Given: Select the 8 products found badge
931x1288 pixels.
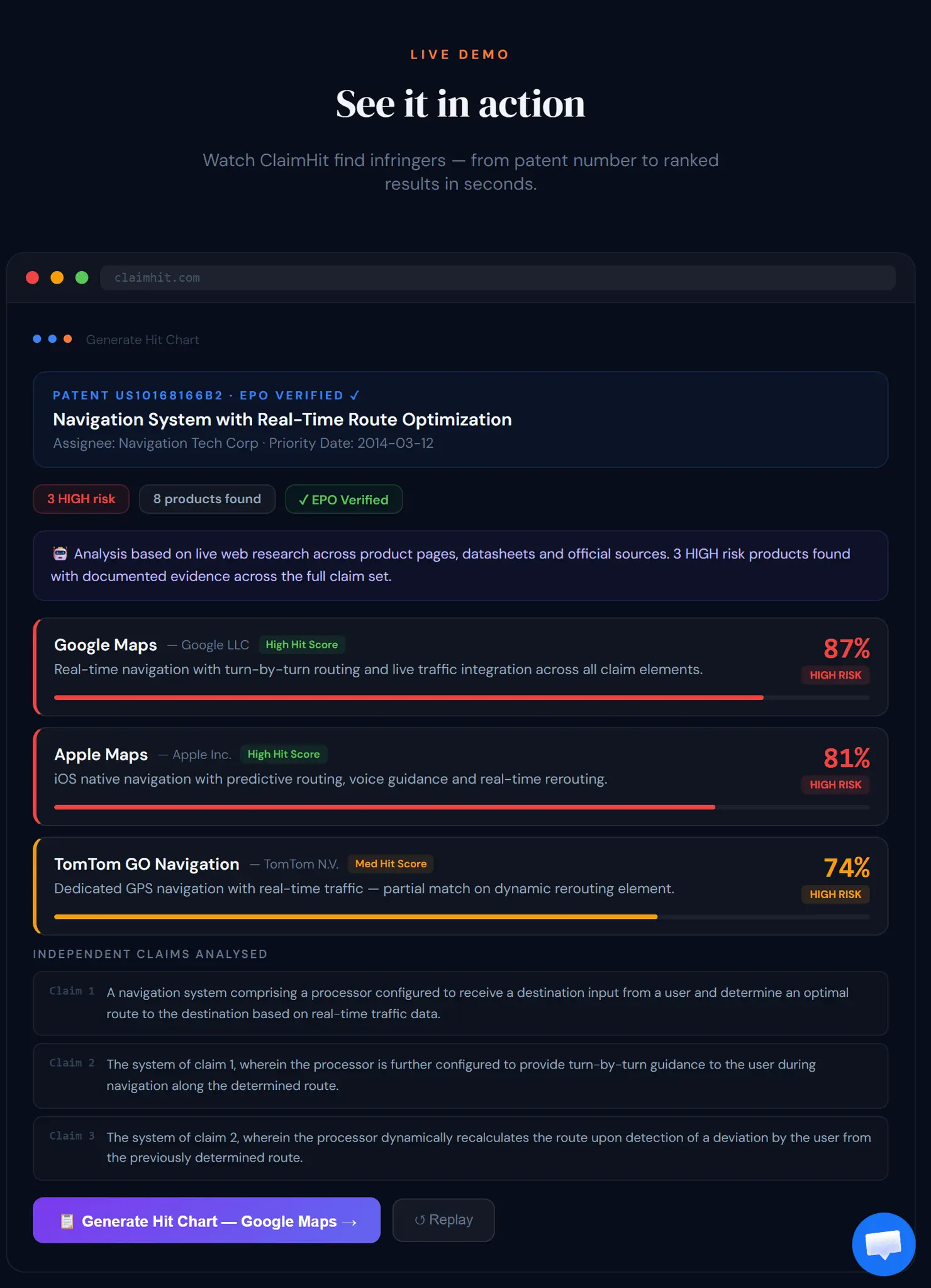Looking at the screenshot, I should click(207, 499).
